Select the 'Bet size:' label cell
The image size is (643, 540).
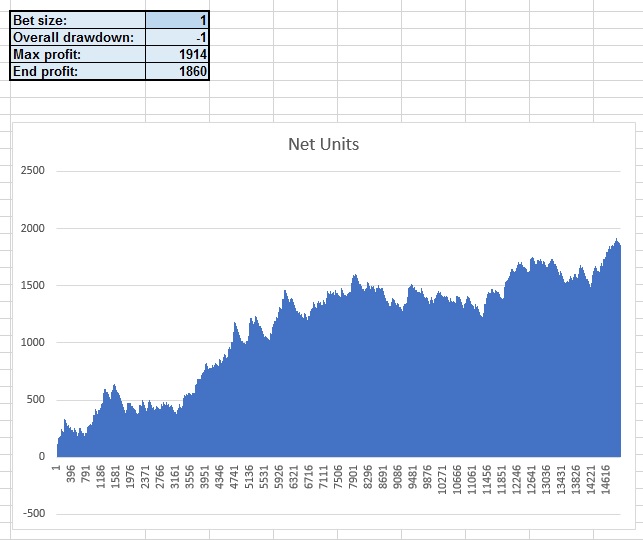pyautogui.click(x=77, y=21)
